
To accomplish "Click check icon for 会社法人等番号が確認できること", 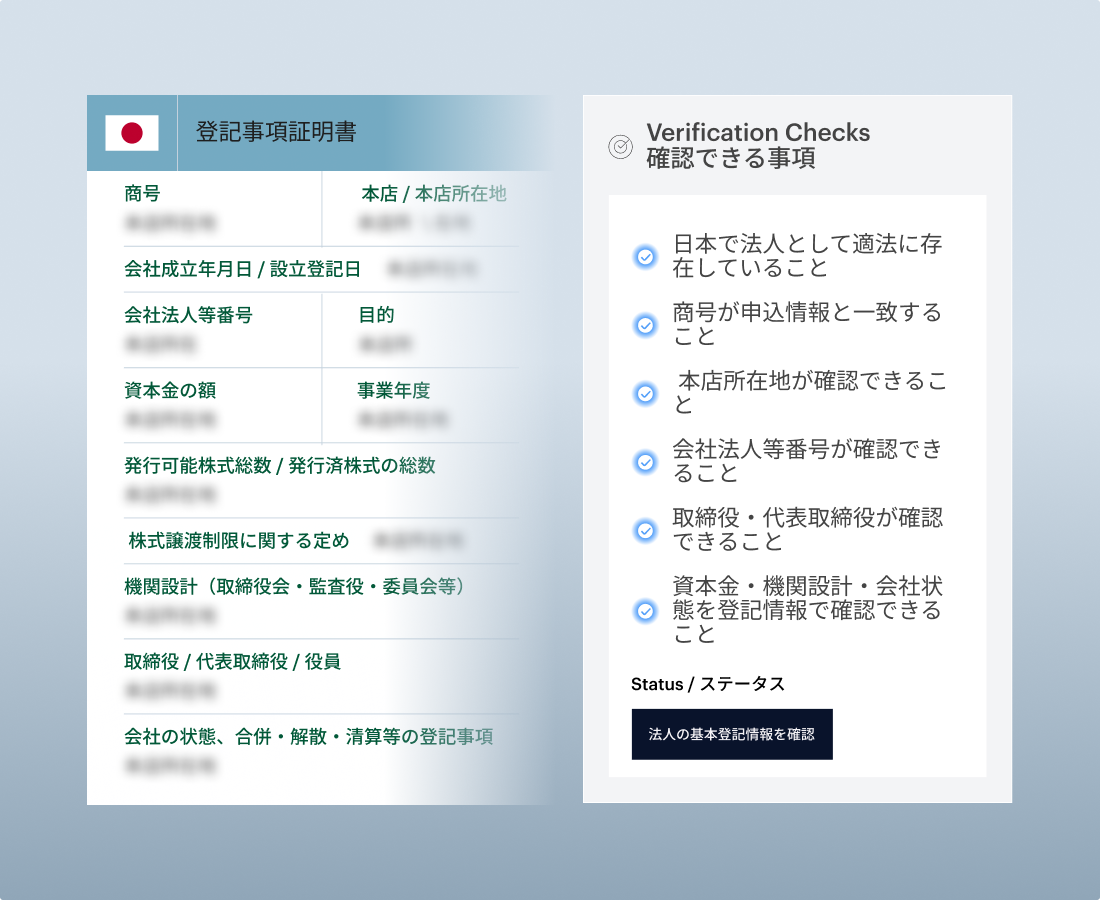I will click(x=646, y=461).
